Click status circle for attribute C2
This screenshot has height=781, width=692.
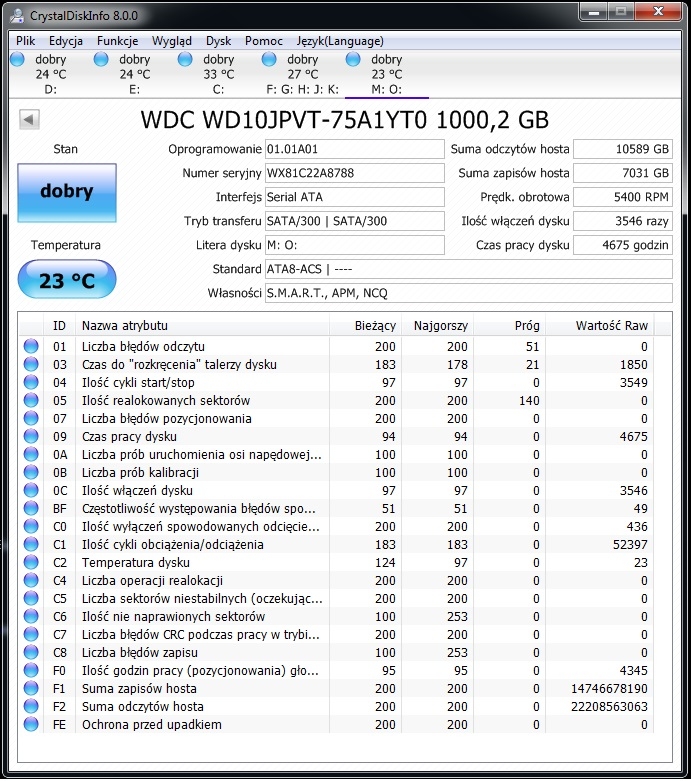pyautogui.click(x=31, y=562)
